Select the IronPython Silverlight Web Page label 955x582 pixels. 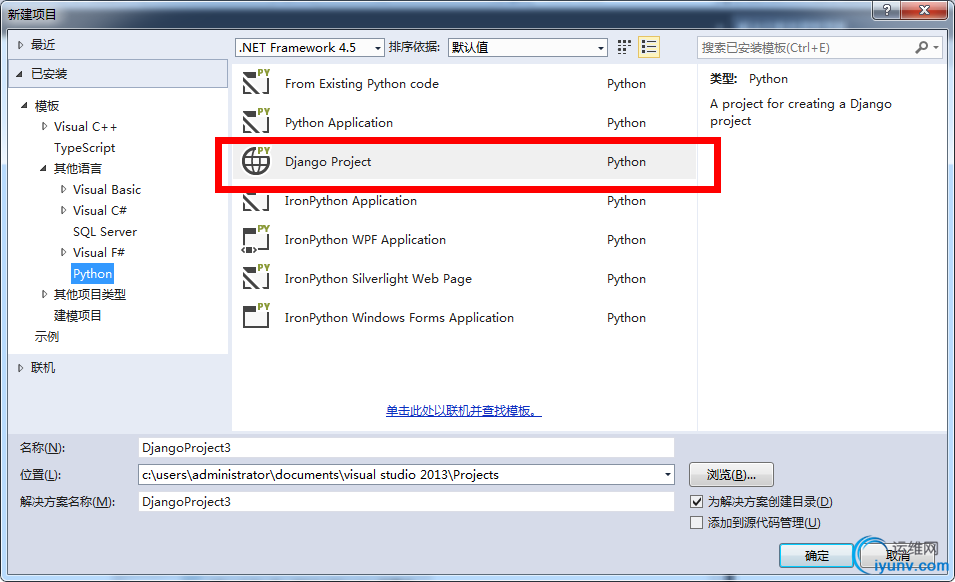[378, 278]
